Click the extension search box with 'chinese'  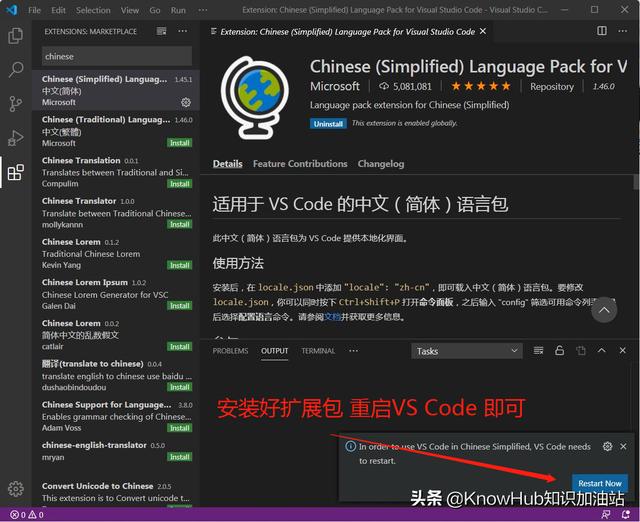click(x=117, y=56)
